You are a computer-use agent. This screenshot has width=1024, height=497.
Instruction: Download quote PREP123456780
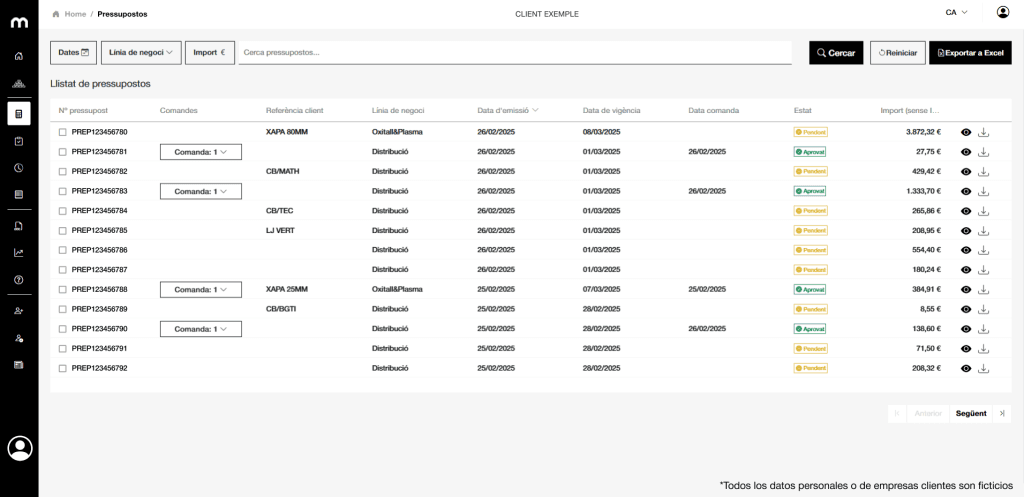pos(984,132)
